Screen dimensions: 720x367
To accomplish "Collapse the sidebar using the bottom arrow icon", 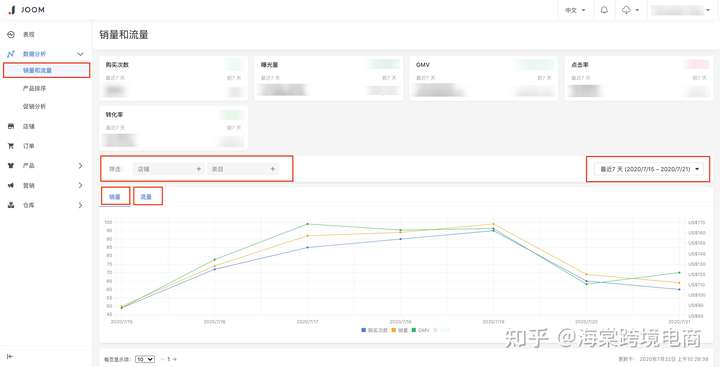I will 10,356.
